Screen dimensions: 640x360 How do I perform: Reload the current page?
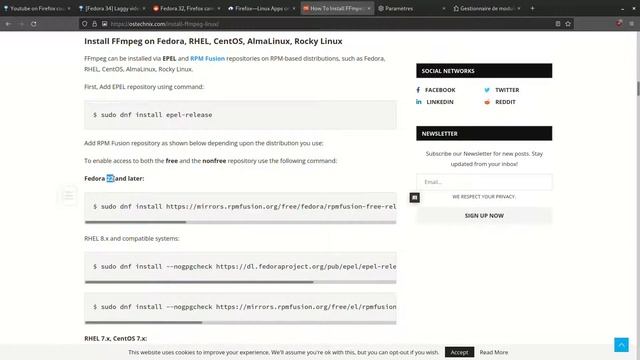[34, 24]
